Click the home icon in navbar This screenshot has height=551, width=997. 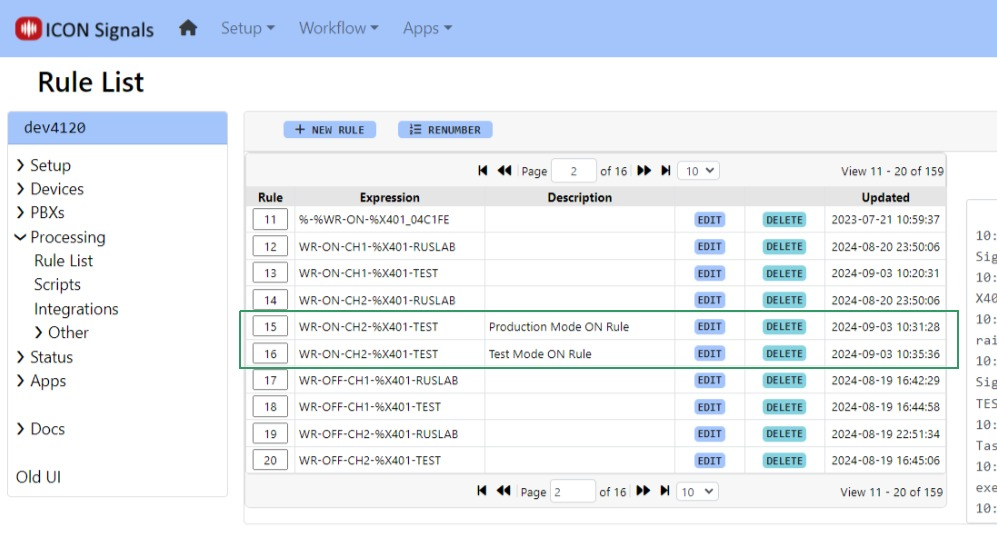(188, 28)
